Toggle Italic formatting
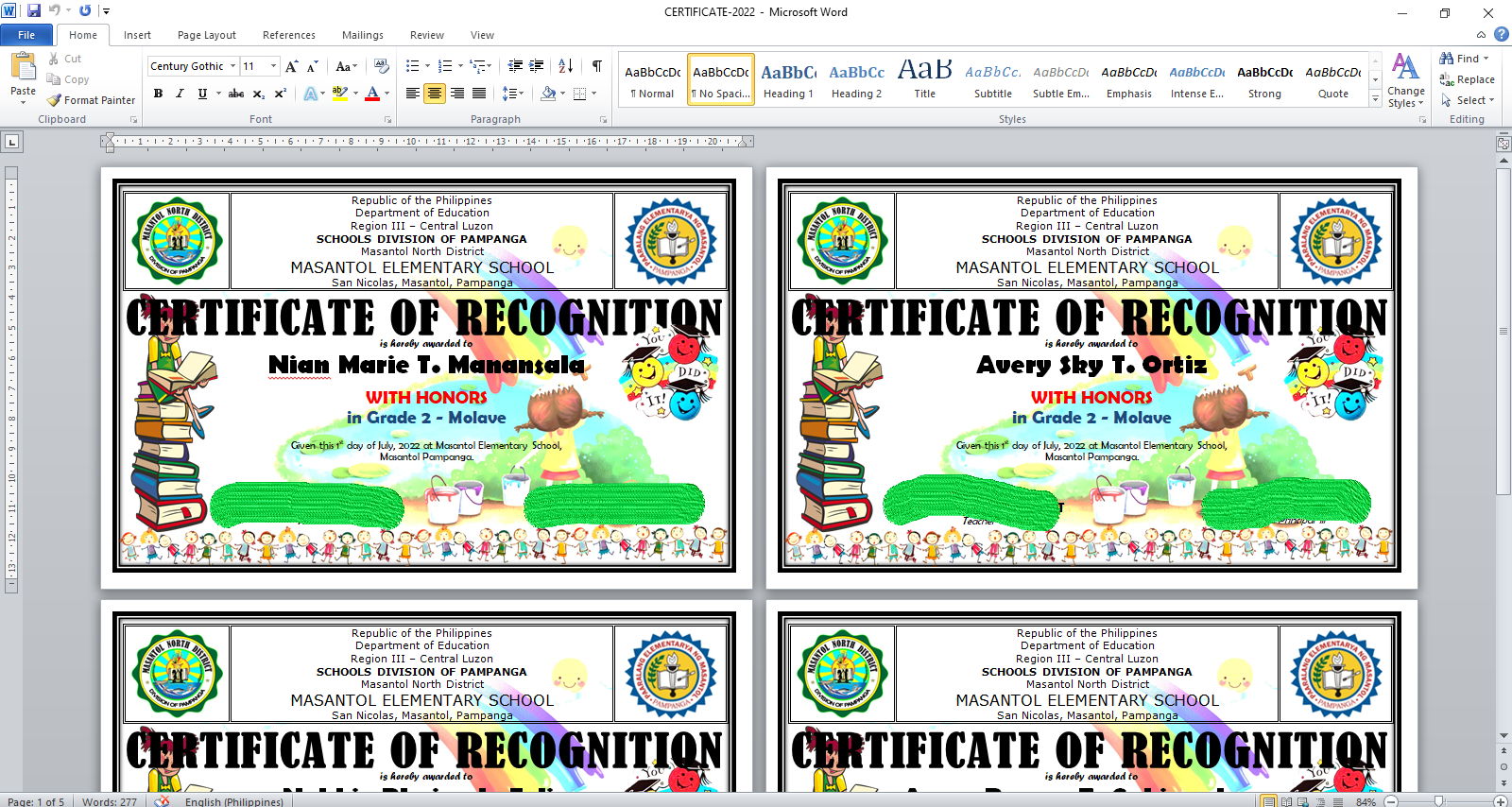Viewport: 1512px width, 807px height. 180,94
